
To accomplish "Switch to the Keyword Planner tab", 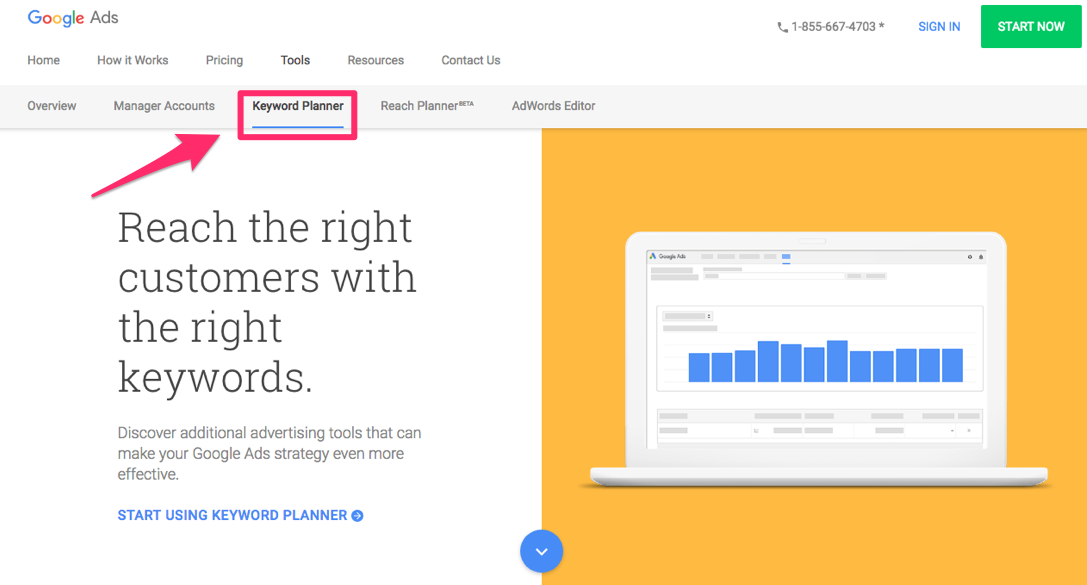I will click(297, 106).
